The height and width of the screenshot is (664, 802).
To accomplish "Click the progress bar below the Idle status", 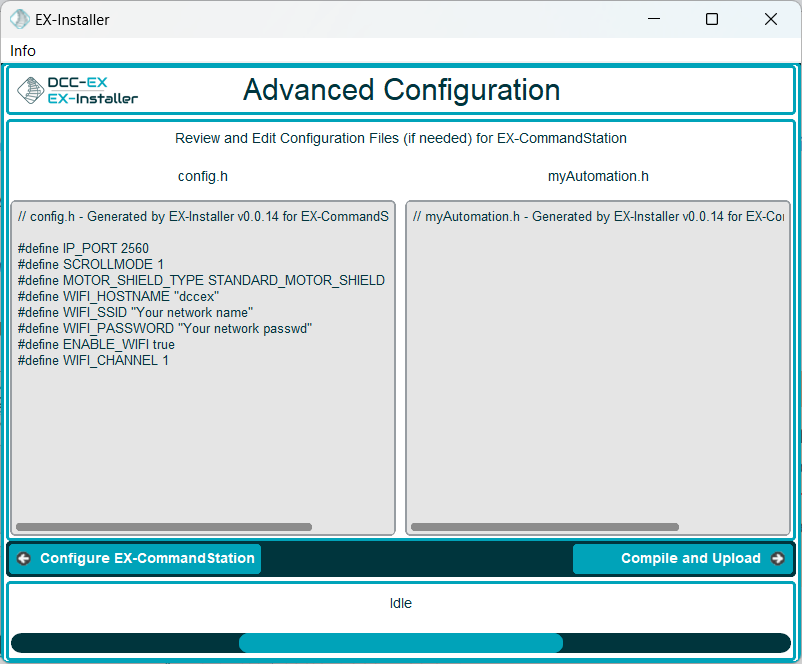I will (400, 643).
